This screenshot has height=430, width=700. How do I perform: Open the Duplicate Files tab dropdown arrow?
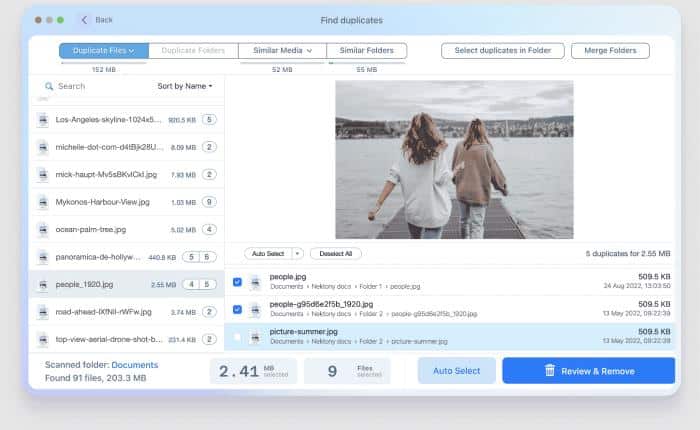(x=132, y=51)
